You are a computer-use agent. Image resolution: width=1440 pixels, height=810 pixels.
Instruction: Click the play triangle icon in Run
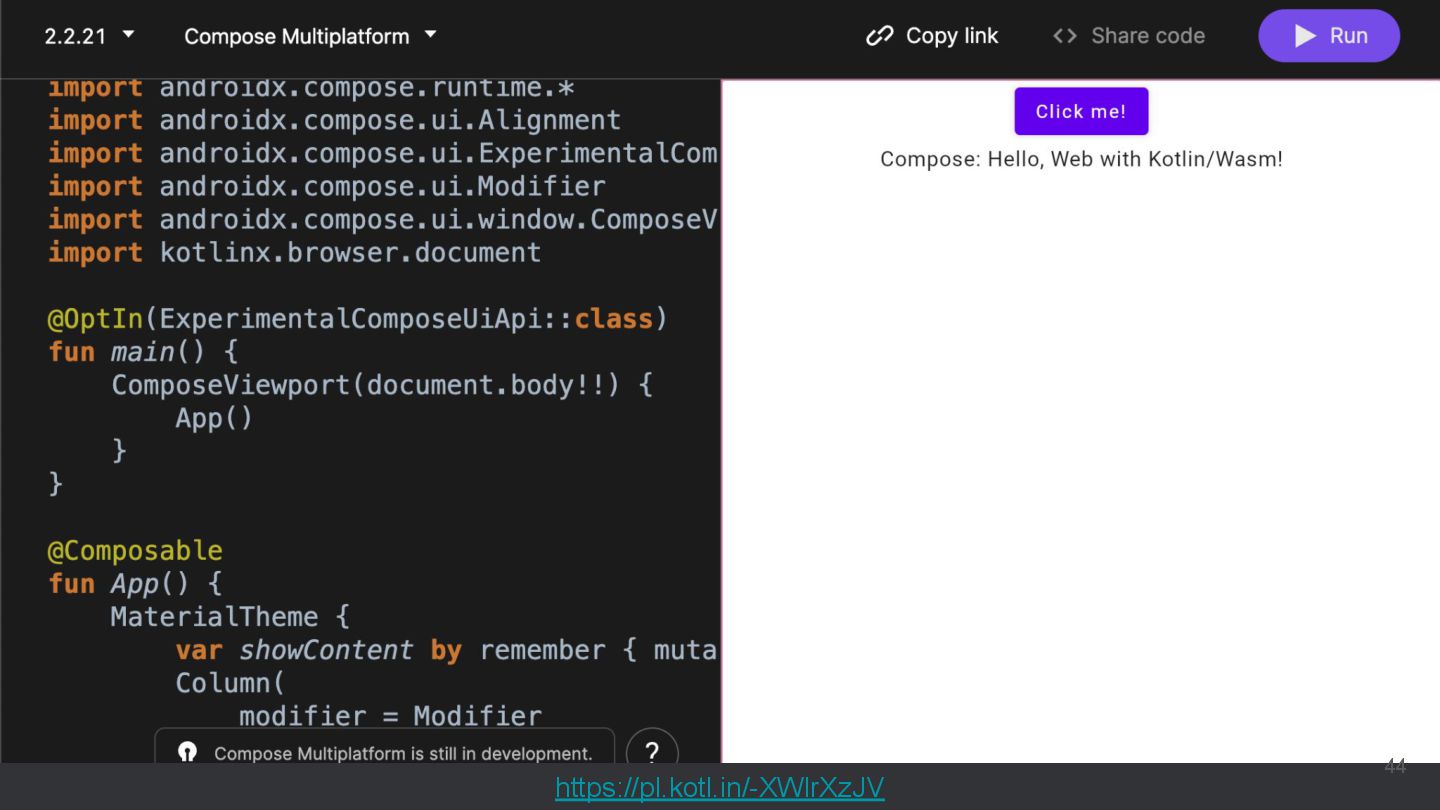click(1305, 36)
